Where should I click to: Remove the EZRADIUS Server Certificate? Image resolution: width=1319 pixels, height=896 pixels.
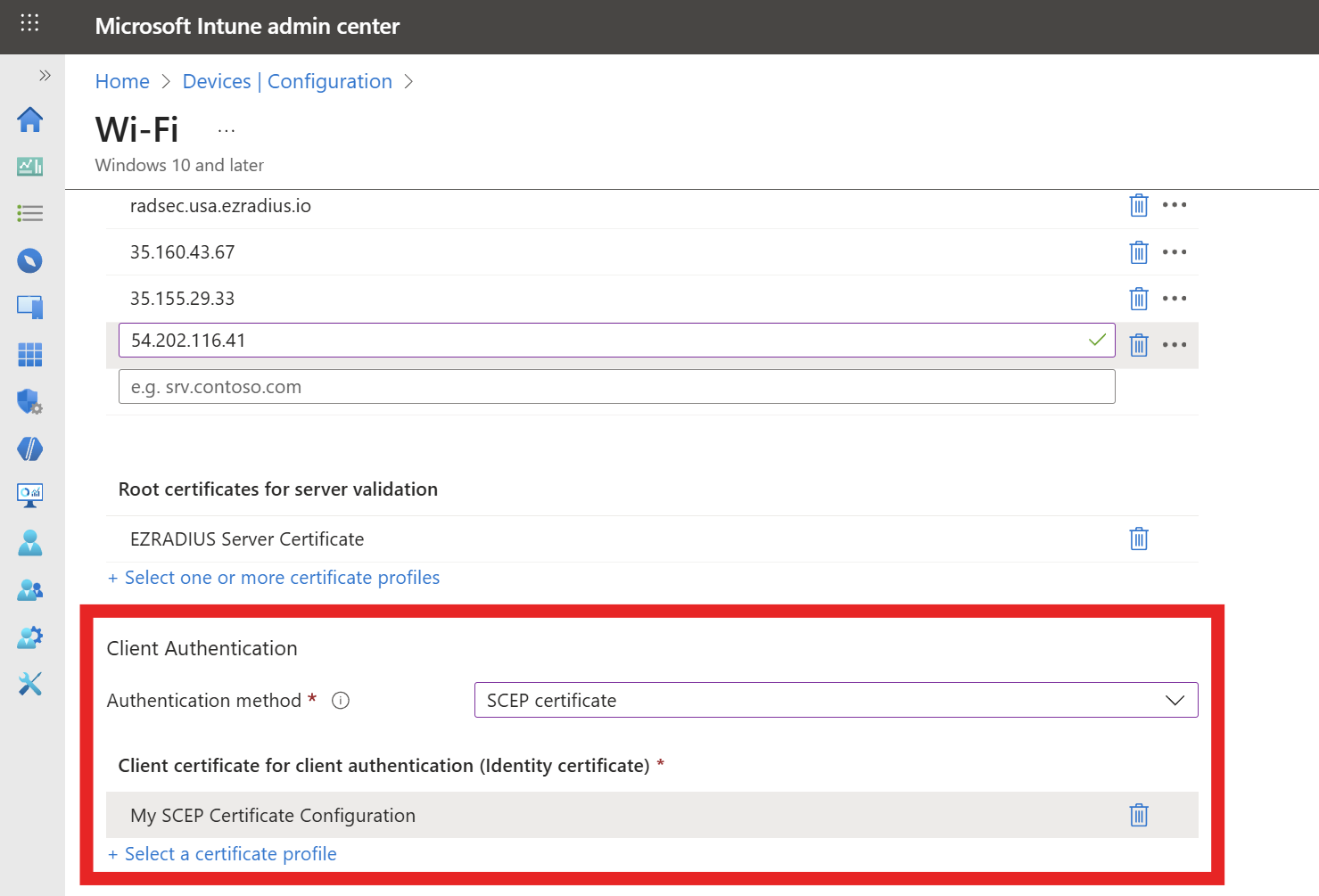coord(1139,538)
